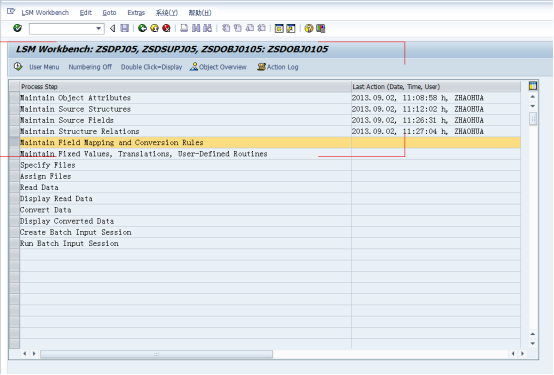Open the Edit menu
The width and height of the screenshot is (554, 375).
(x=86, y=13)
